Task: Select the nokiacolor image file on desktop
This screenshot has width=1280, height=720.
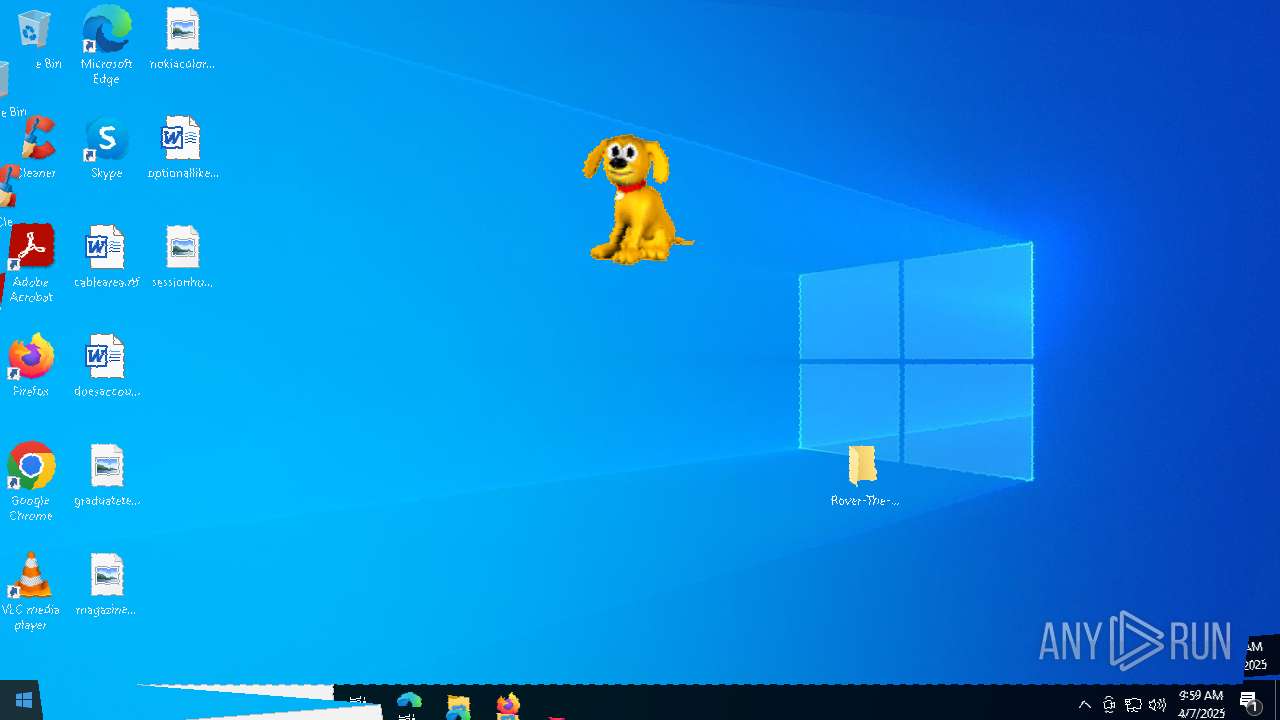Action: click(x=182, y=40)
